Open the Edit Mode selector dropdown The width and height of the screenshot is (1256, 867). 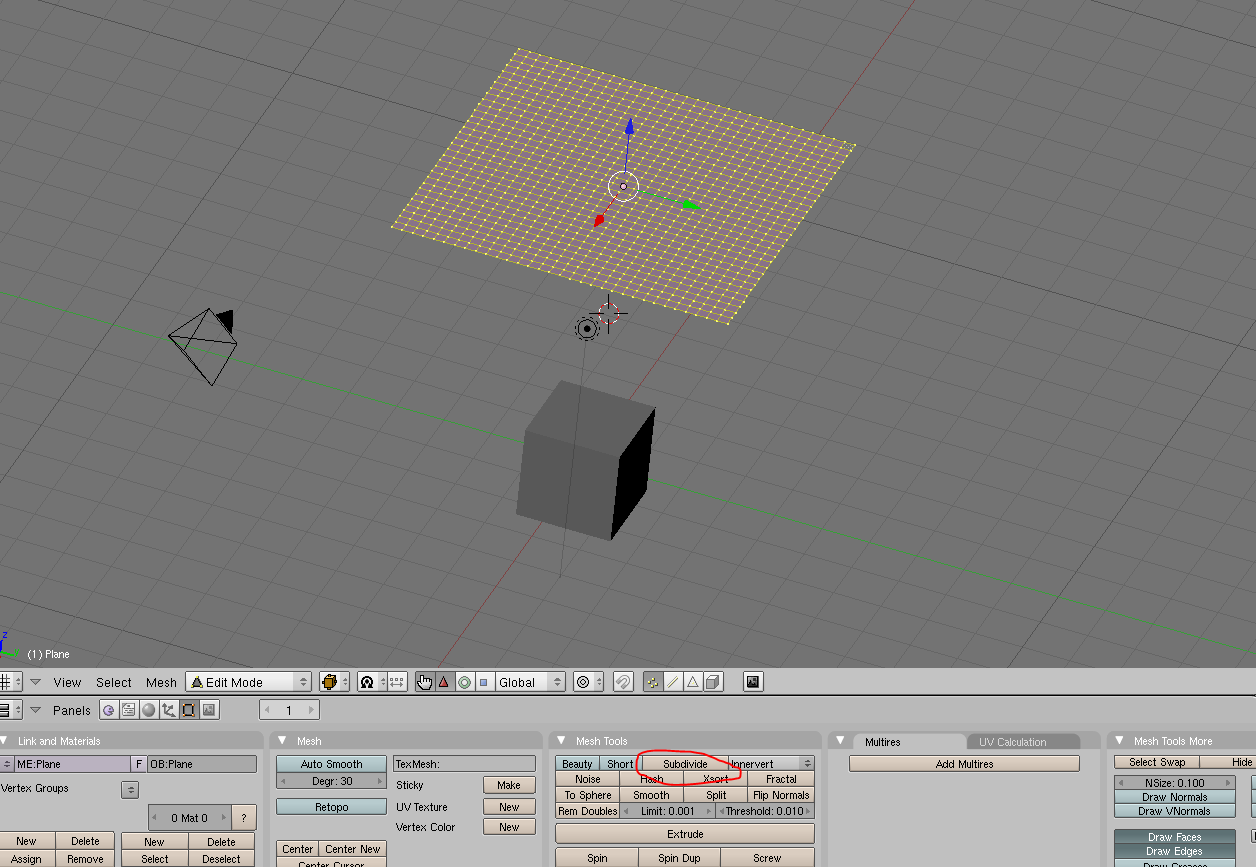click(x=249, y=682)
